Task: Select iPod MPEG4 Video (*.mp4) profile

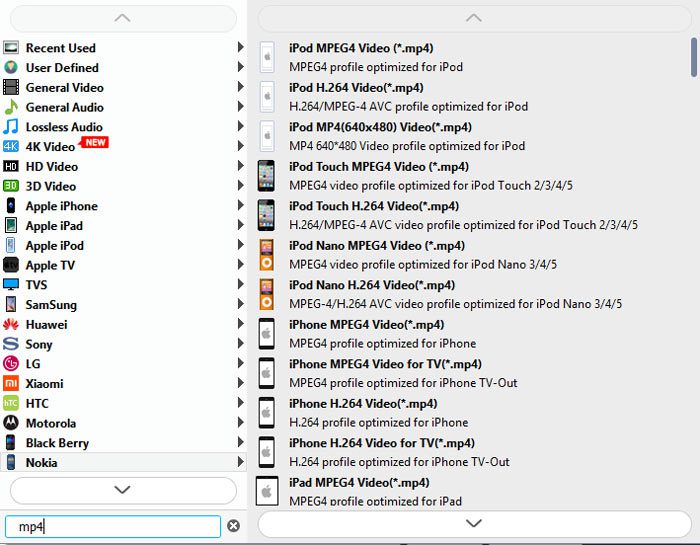Action: point(473,57)
